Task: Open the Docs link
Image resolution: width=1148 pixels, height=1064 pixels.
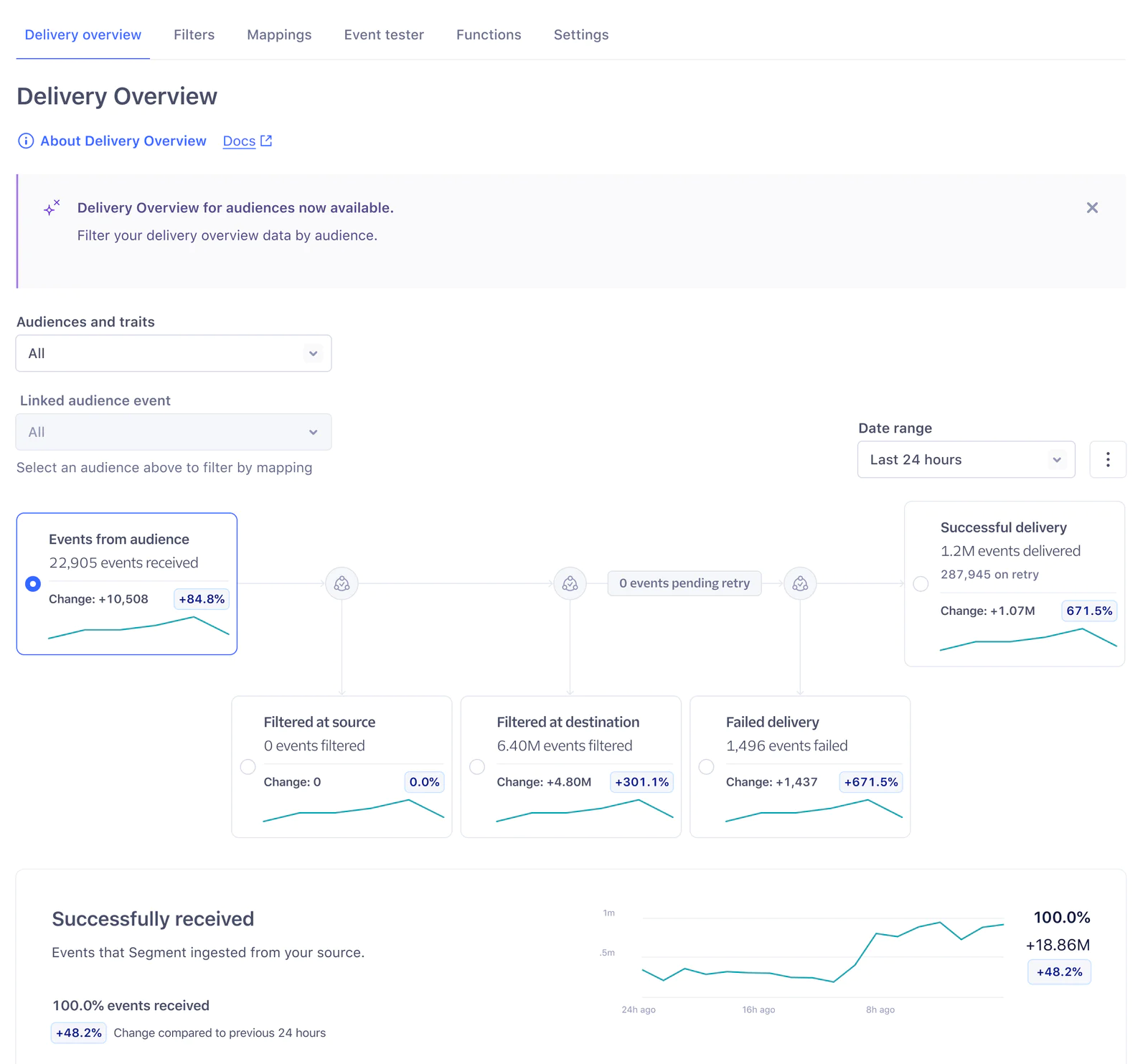Action: click(239, 141)
